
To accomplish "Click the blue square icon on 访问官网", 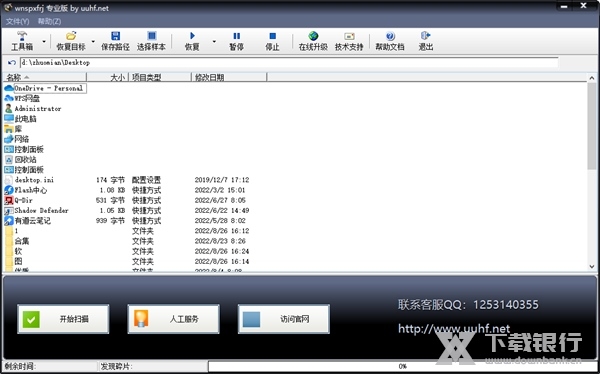I will [251, 319].
